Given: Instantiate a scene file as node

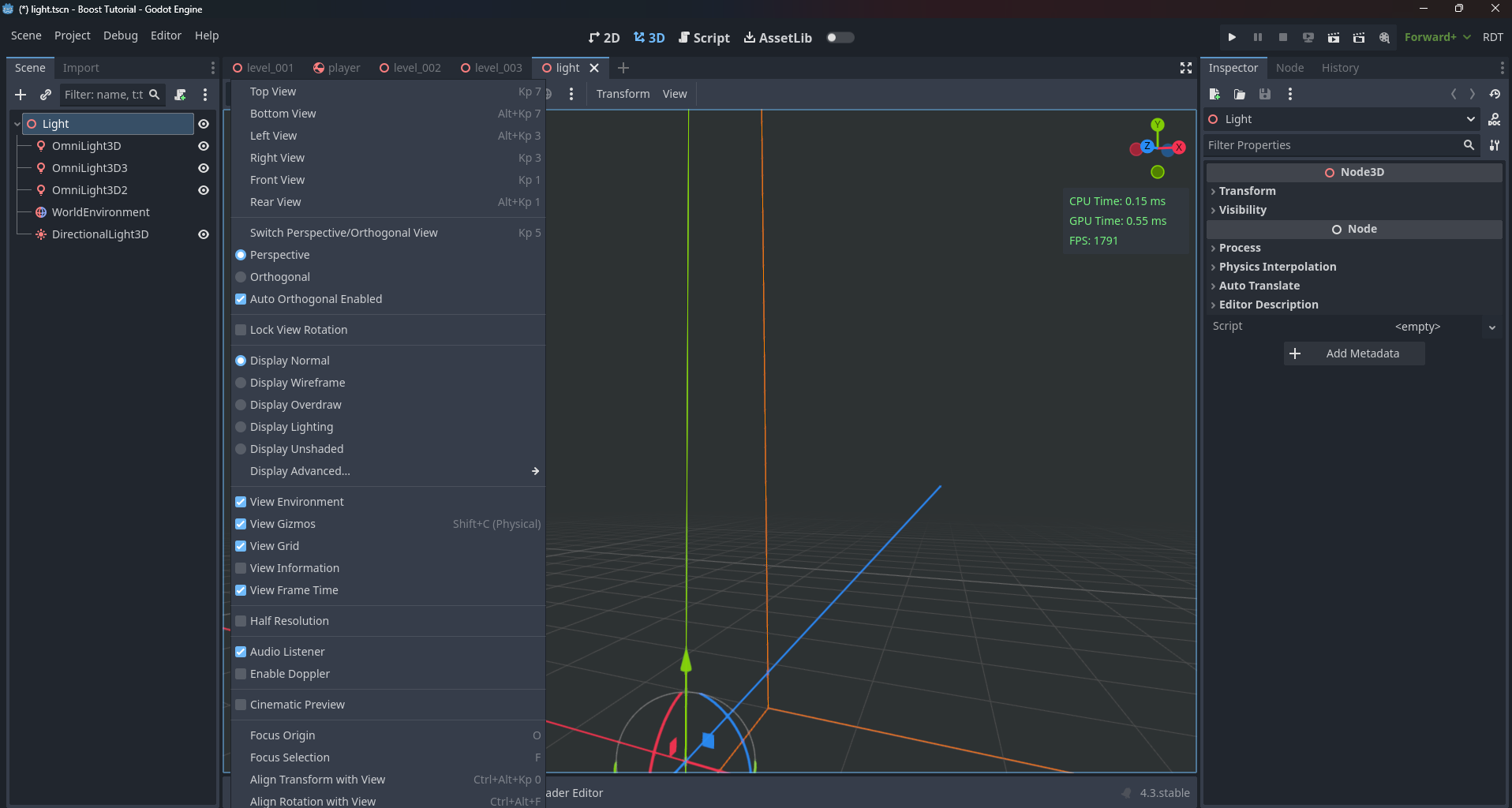Looking at the screenshot, I should pos(46,95).
